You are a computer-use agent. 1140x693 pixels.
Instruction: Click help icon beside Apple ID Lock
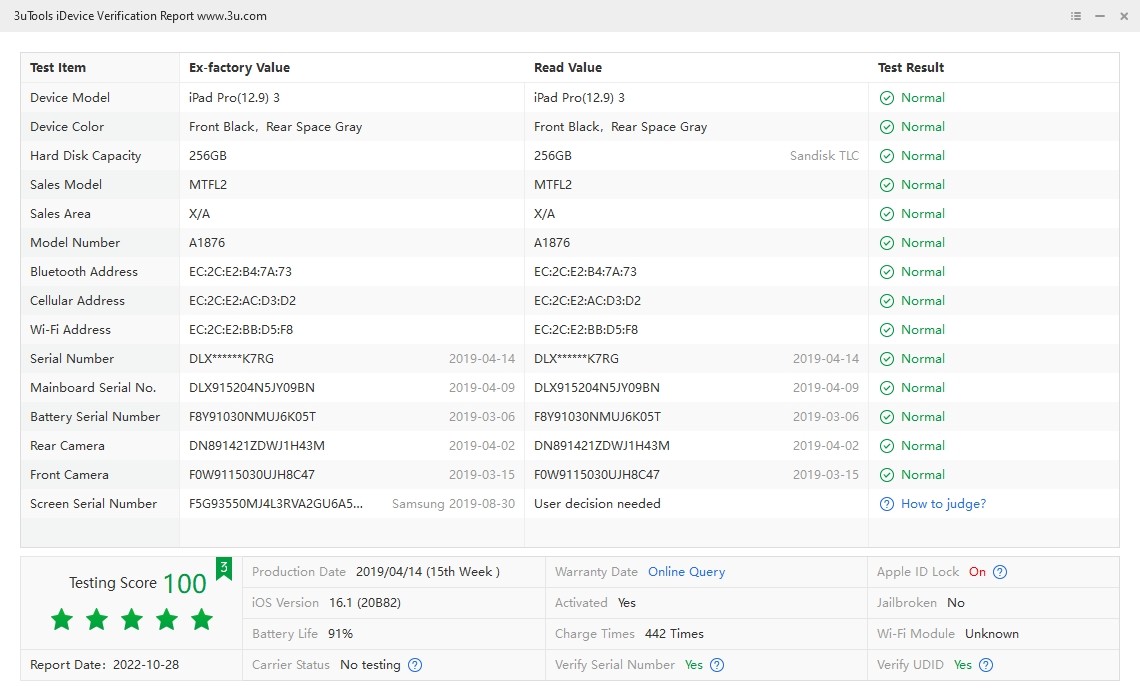coord(1000,572)
